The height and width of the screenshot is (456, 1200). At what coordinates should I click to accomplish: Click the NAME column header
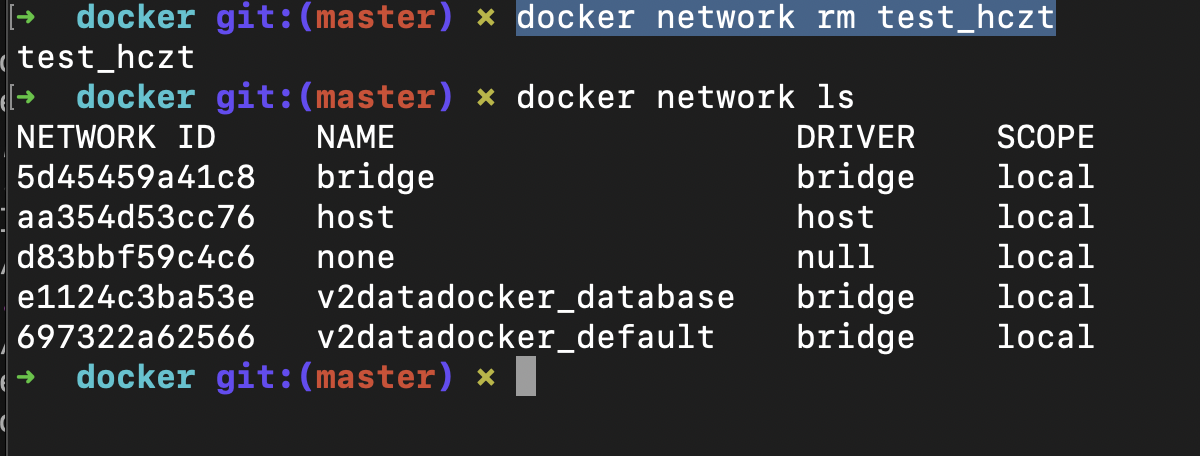click(356, 137)
